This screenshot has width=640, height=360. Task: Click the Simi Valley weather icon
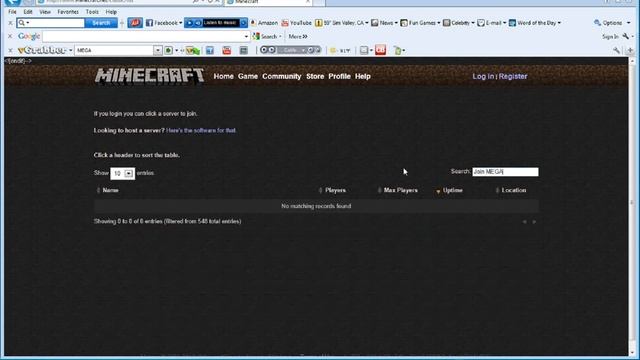pos(318,23)
